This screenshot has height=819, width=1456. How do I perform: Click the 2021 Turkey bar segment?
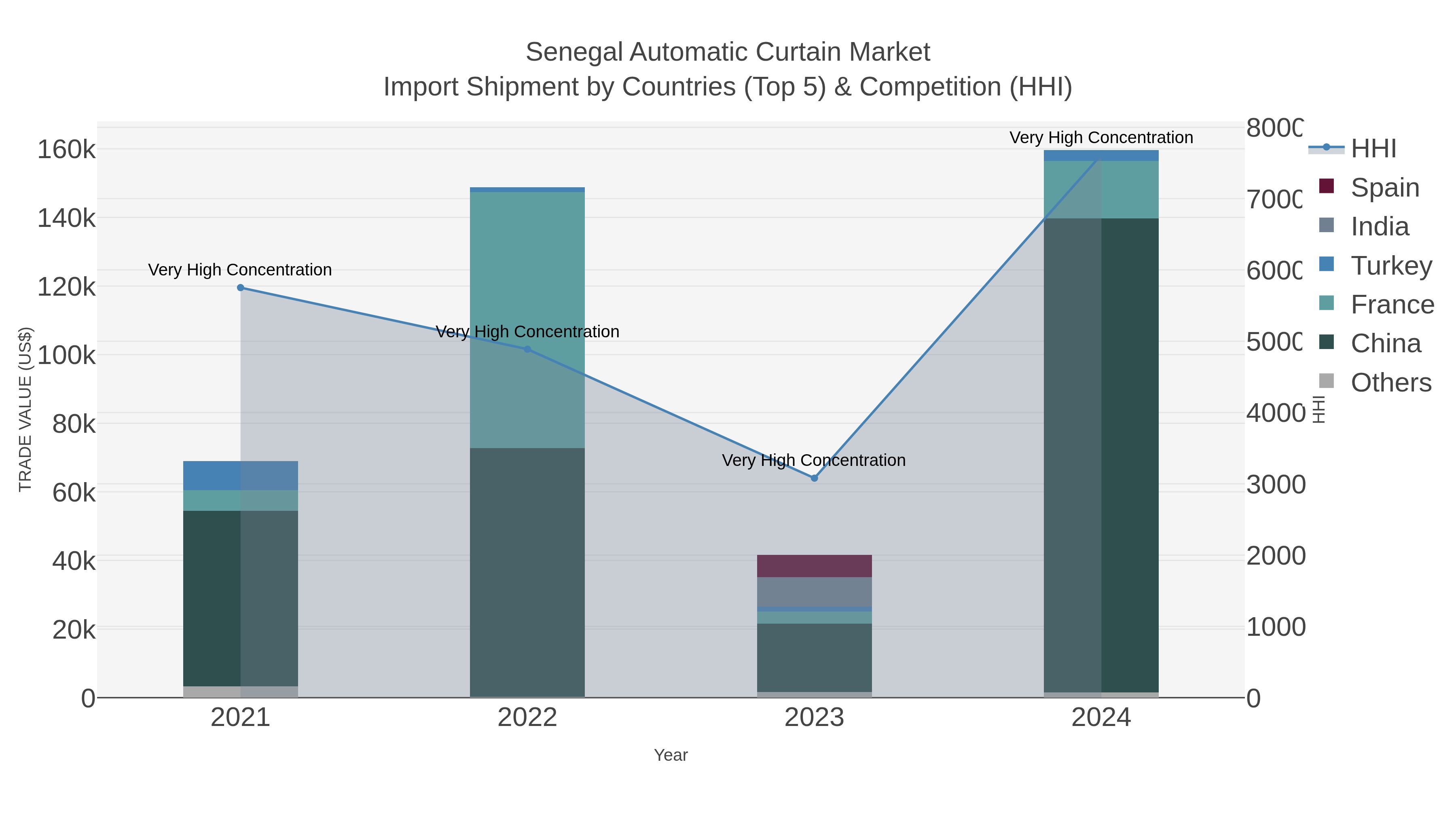tap(240, 476)
